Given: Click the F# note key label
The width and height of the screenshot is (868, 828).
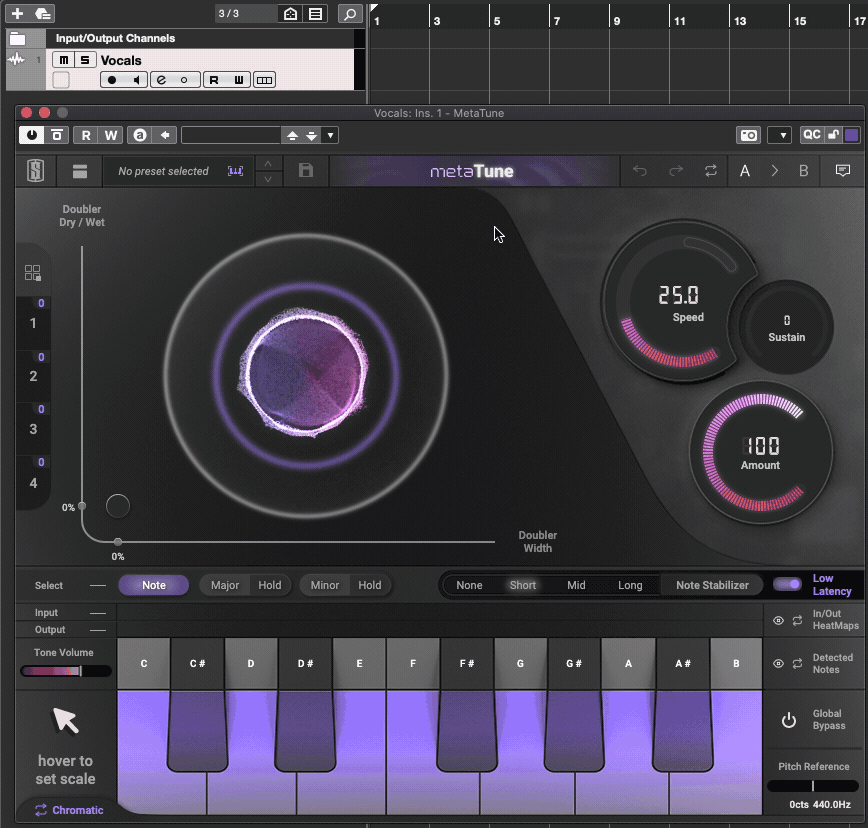Looking at the screenshot, I should (x=467, y=663).
